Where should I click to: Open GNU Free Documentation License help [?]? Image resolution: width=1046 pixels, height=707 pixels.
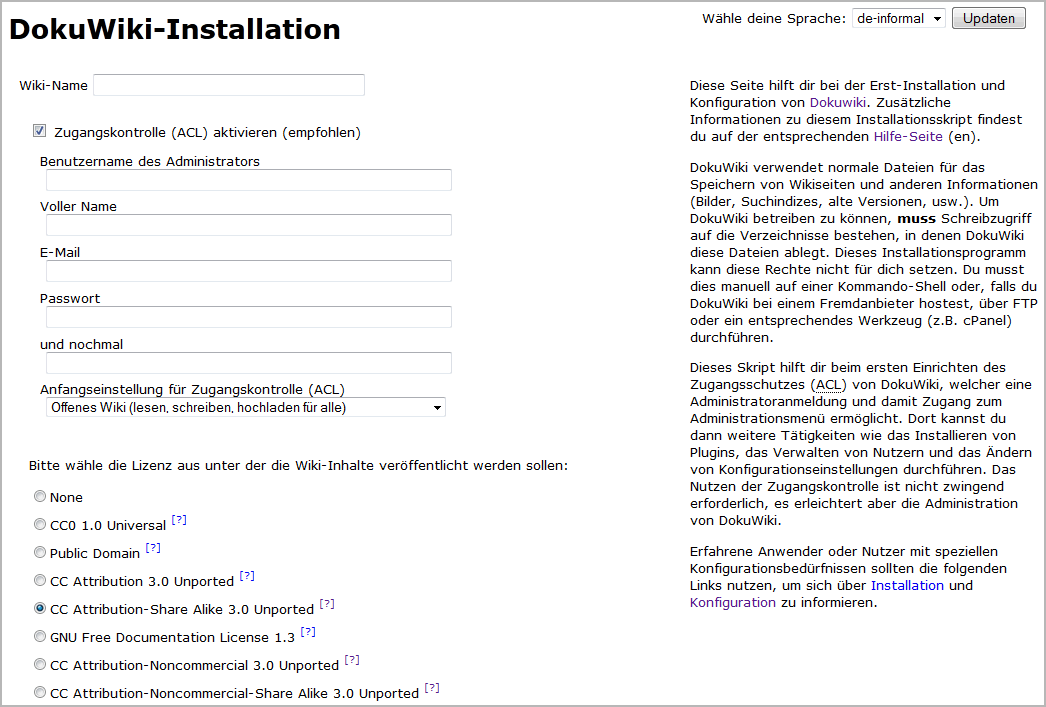[308, 632]
